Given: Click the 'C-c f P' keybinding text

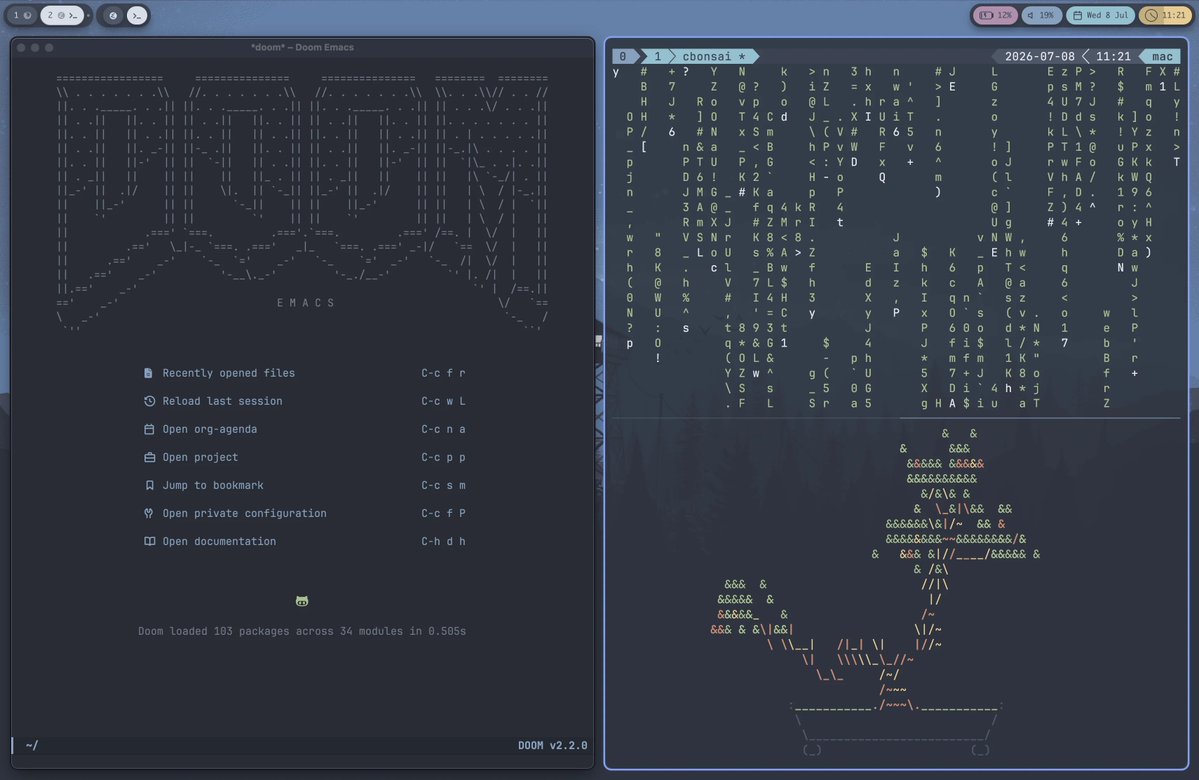Looking at the screenshot, I should [x=443, y=514].
